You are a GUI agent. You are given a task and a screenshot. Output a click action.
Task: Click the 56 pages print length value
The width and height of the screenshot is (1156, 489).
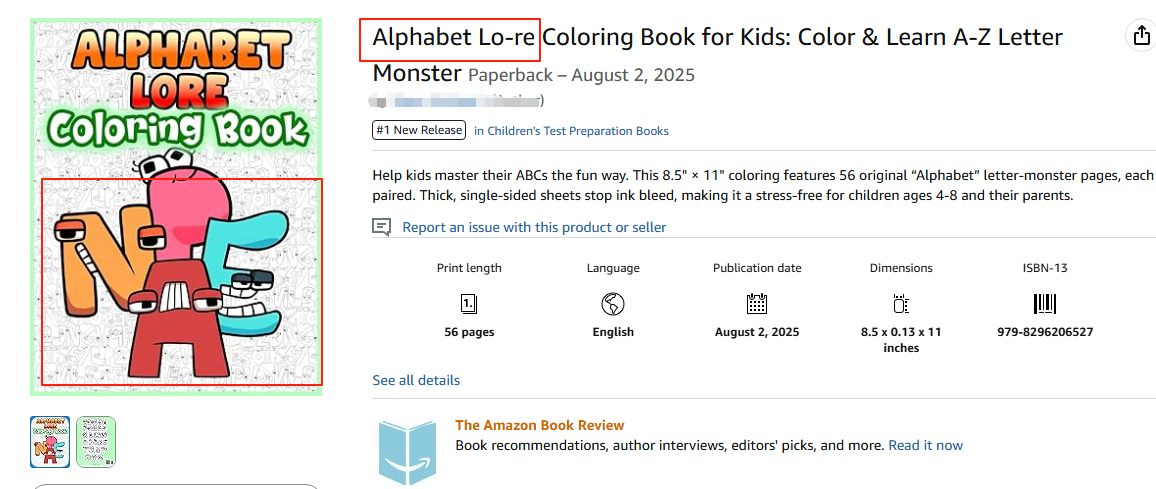[x=469, y=332]
